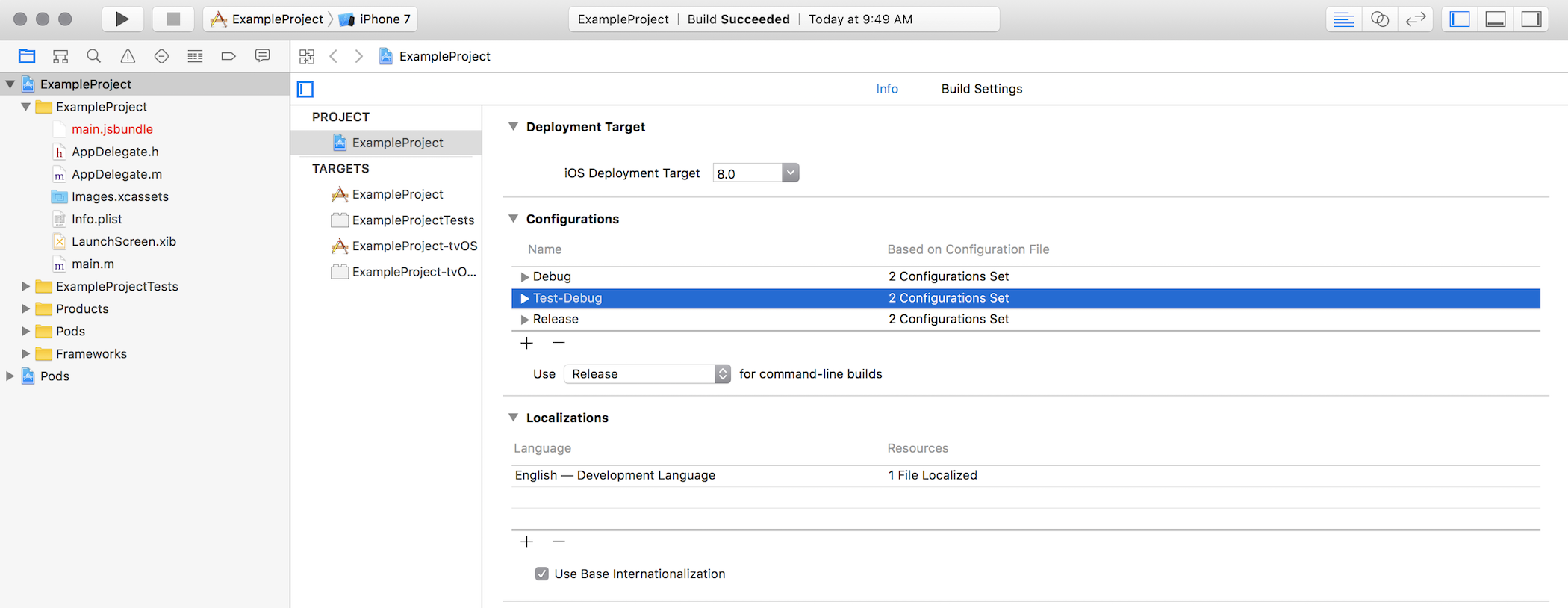This screenshot has width=1568, height=608.
Task: Expand the Test-Debug configuration row
Action: (x=524, y=298)
